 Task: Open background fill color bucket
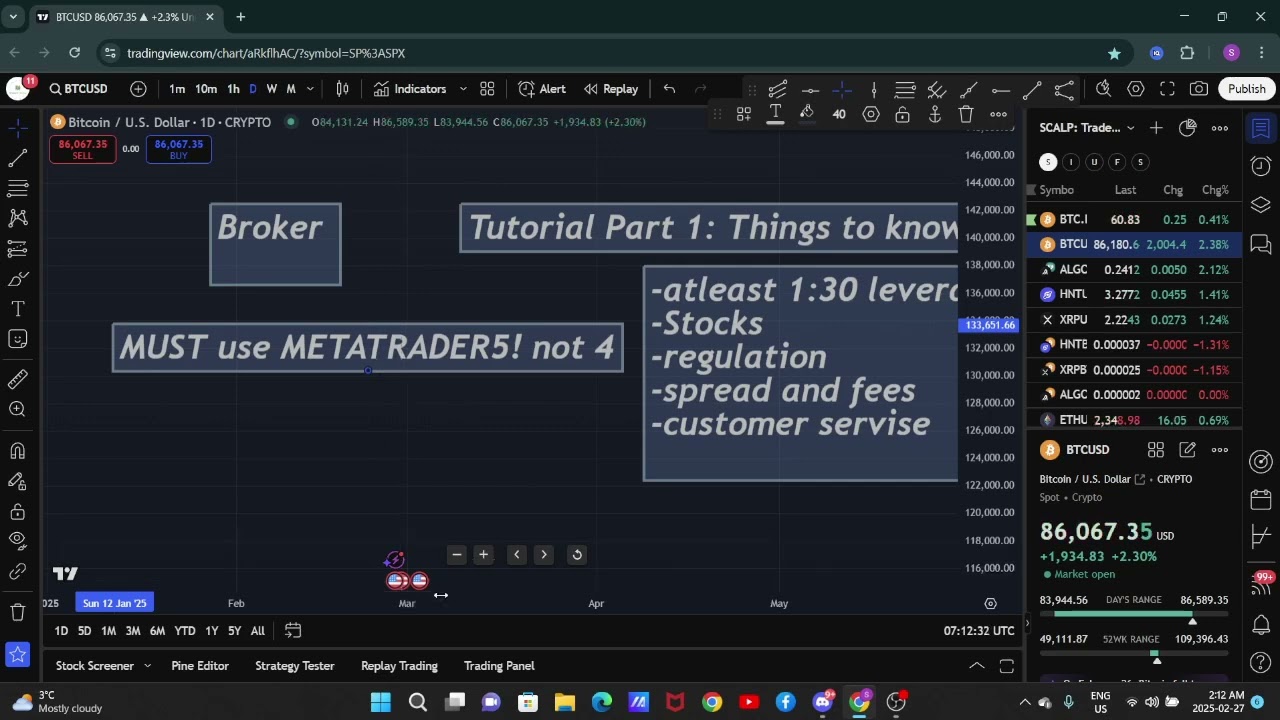pyautogui.click(x=807, y=114)
